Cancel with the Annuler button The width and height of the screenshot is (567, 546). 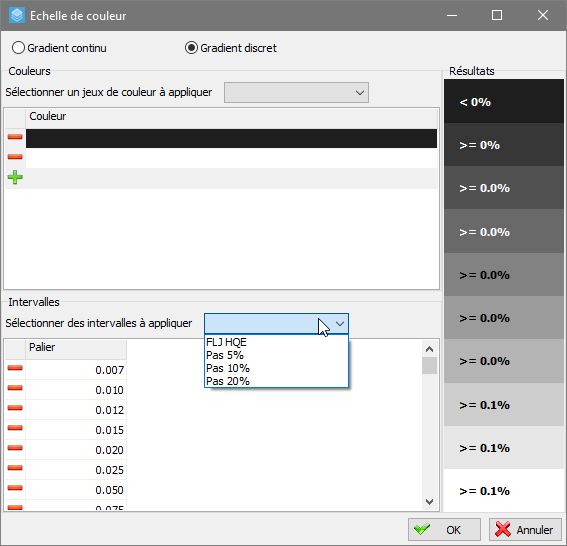click(x=526, y=530)
